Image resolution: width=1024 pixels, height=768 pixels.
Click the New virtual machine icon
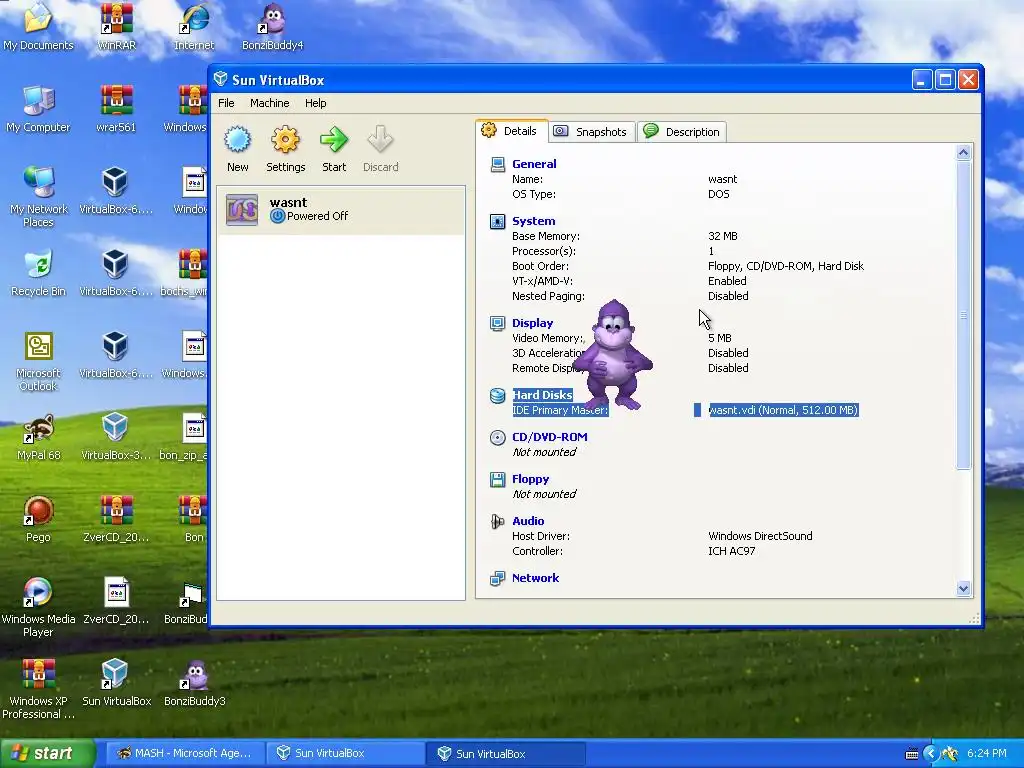point(237,139)
